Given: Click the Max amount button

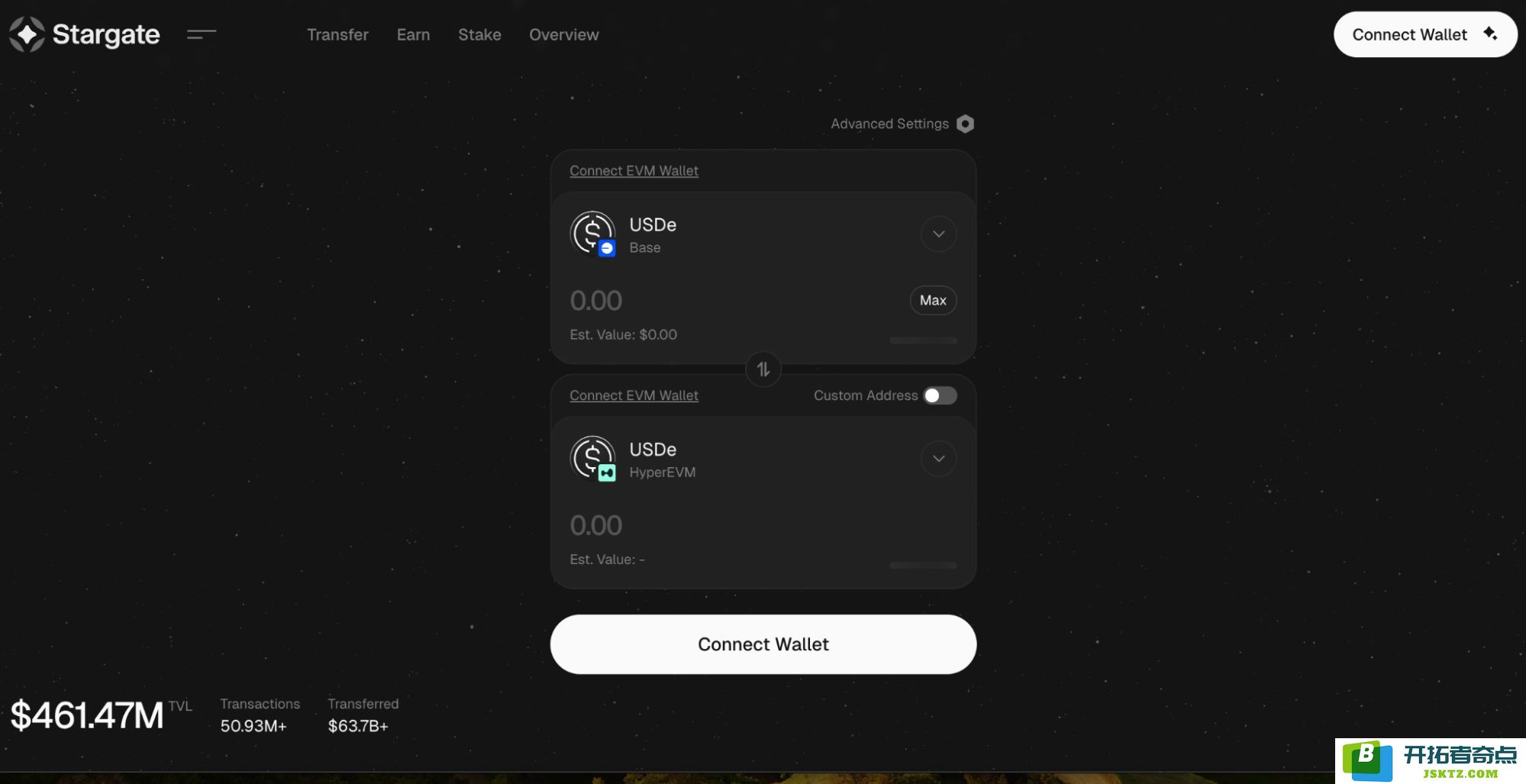Looking at the screenshot, I should (933, 300).
